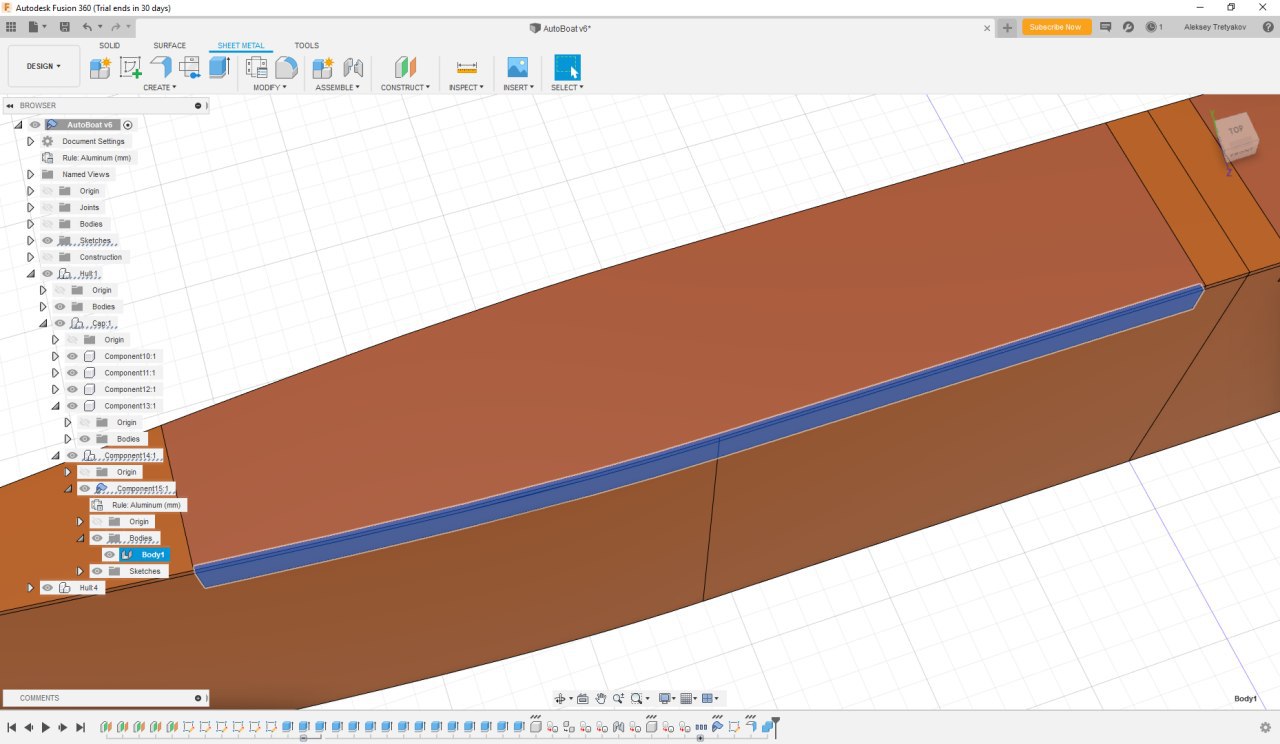Click the Orbit navigation tool
The height and width of the screenshot is (744, 1280).
coord(560,698)
